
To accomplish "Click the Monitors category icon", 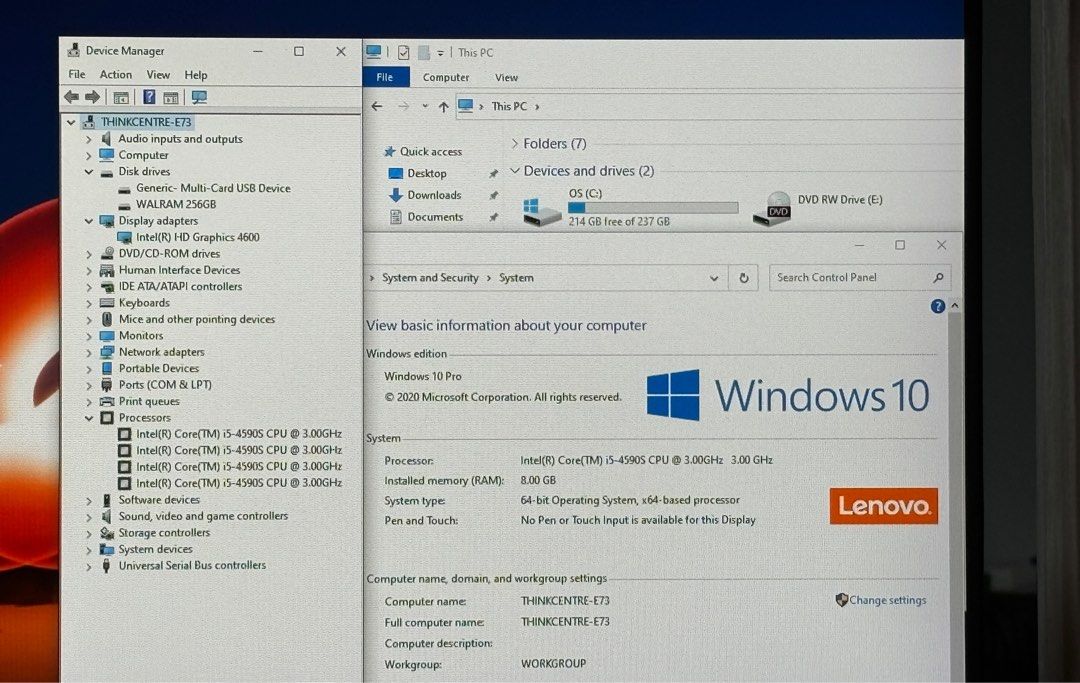I will click(107, 336).
